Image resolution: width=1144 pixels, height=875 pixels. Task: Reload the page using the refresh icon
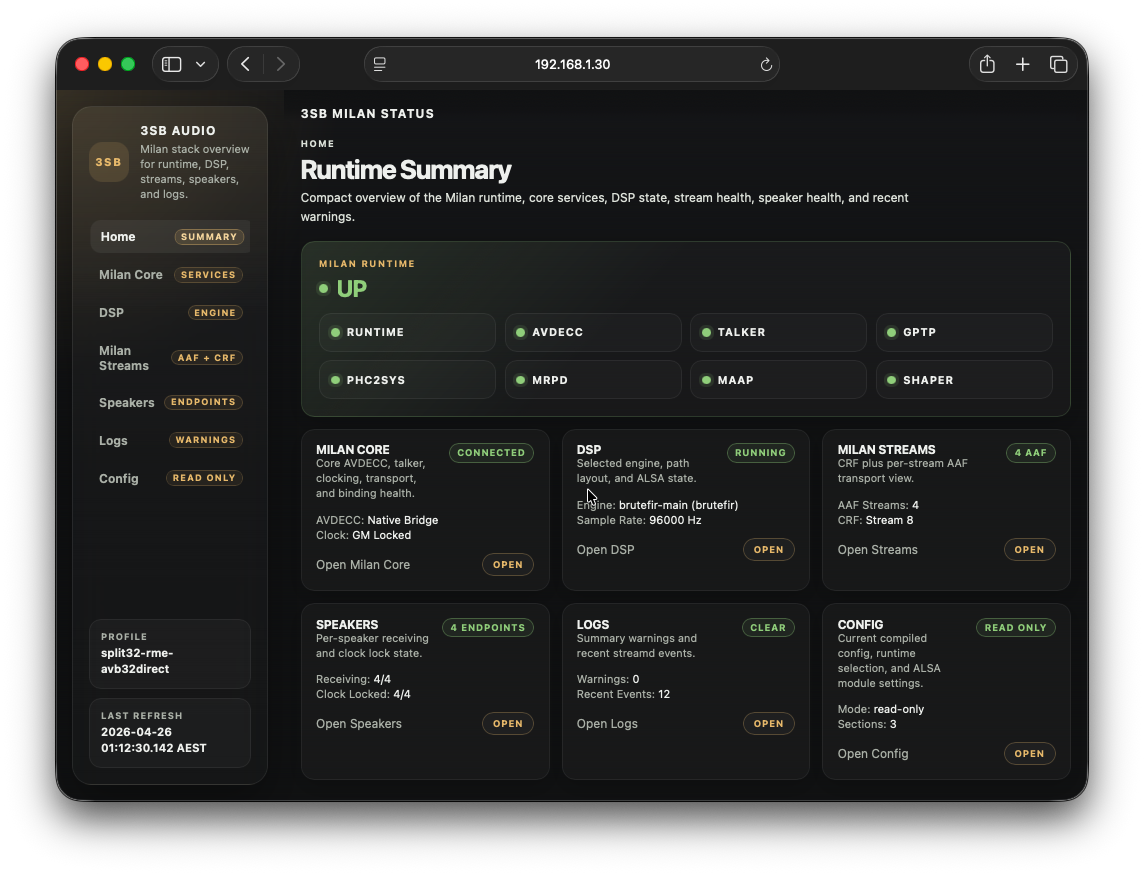point(766,64)
